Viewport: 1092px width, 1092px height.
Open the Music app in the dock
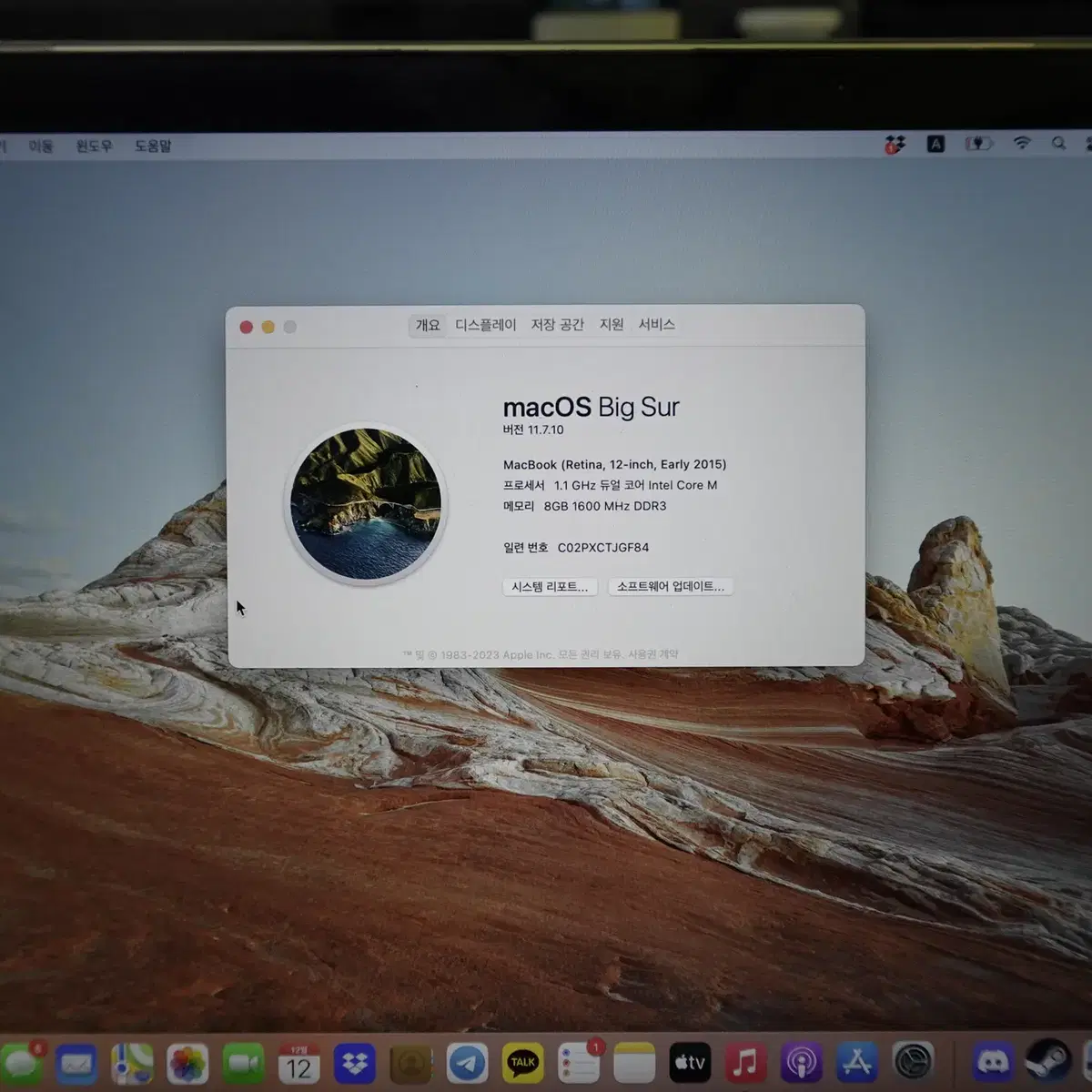click(745, 1063)
